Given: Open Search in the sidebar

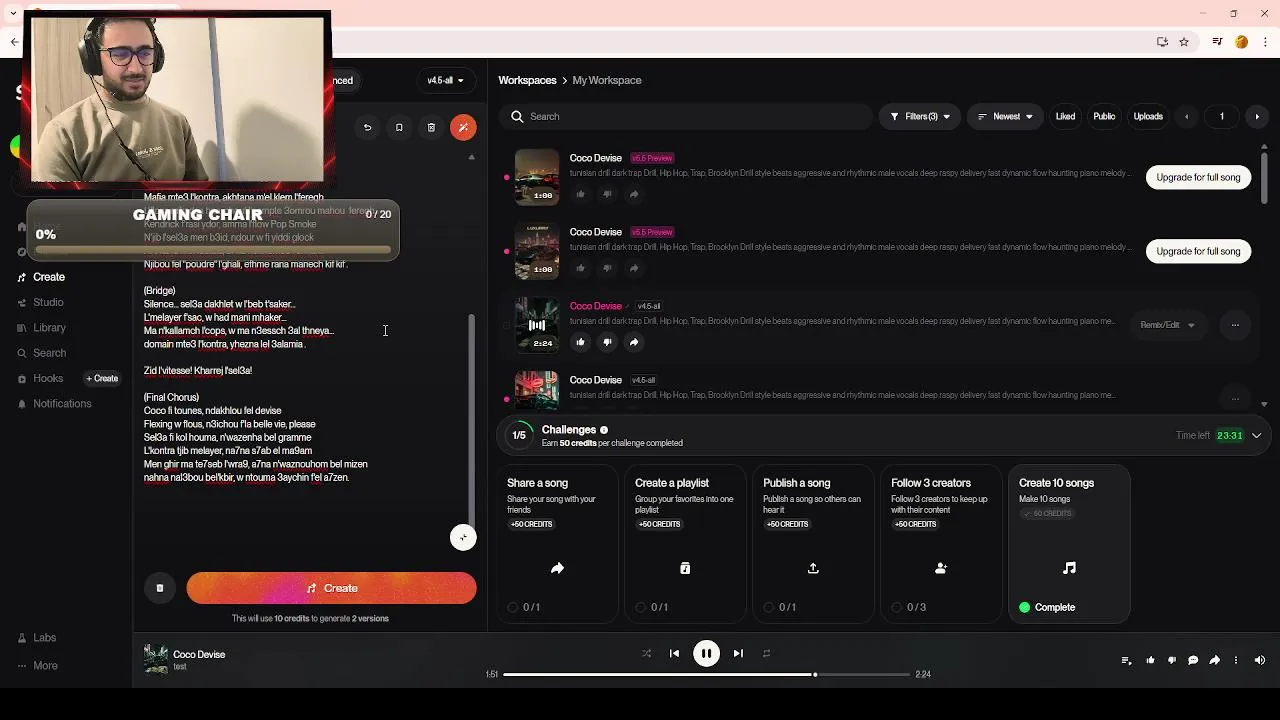Looking at the screenshot, I should click(x=49, y=353).
